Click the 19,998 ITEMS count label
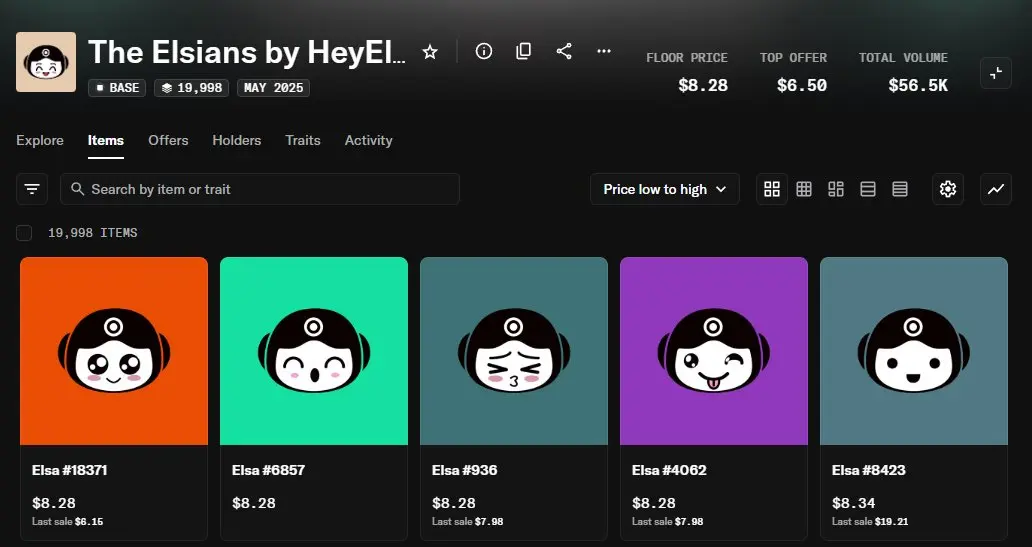1032x547 pixels. (x=93, y=233)
